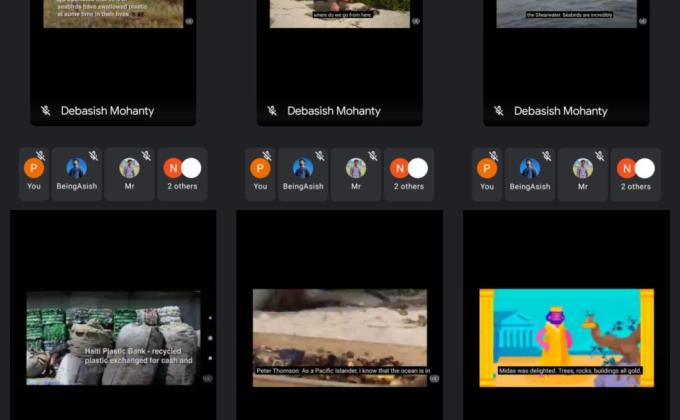
Task: Click muted mic icon beside Debasish Mohanty under seabirds video
Action: click(46, 111)
